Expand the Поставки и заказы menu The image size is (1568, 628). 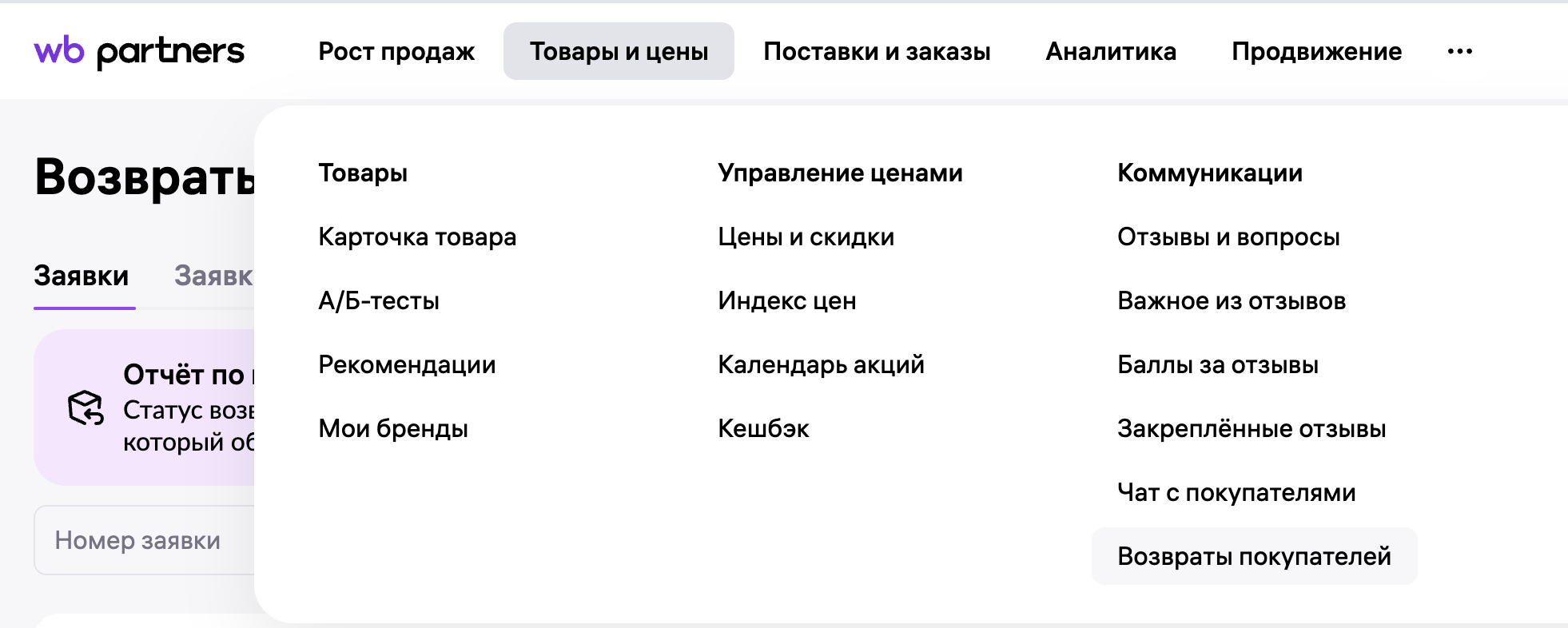tap(877, 51)
